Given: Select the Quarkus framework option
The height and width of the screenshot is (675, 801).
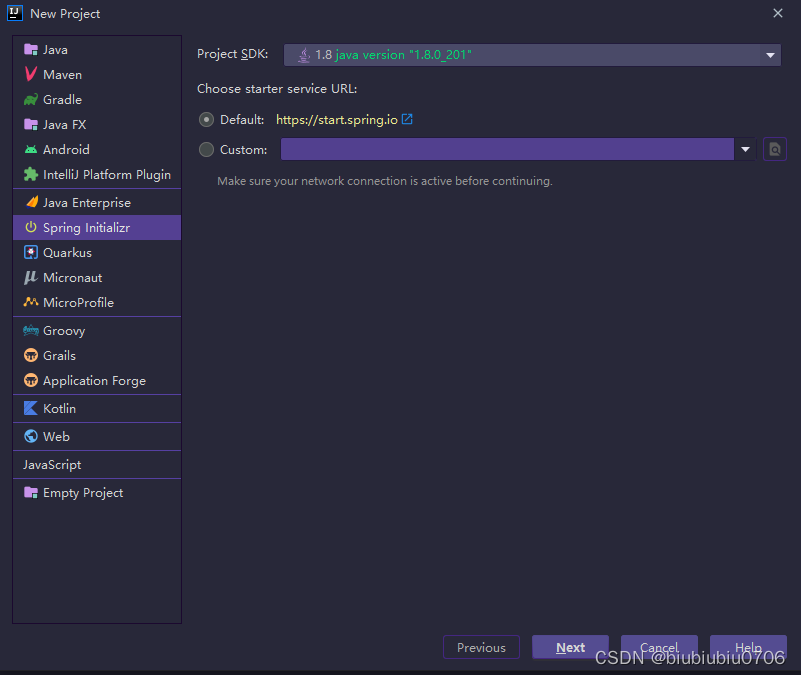Looking at the screenshot, I should tap(63, 252).
